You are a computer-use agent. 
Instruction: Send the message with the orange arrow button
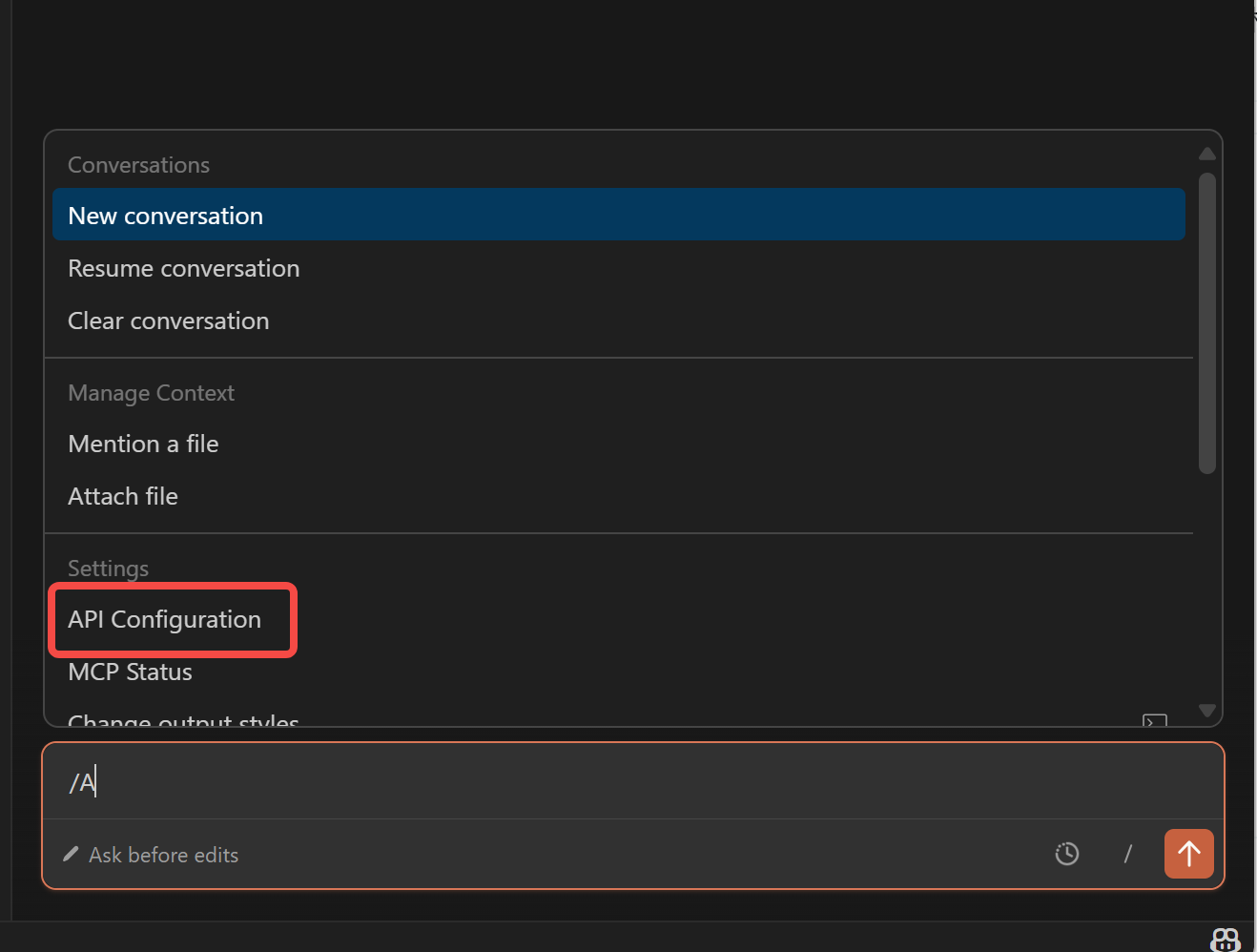[1188, 853]
